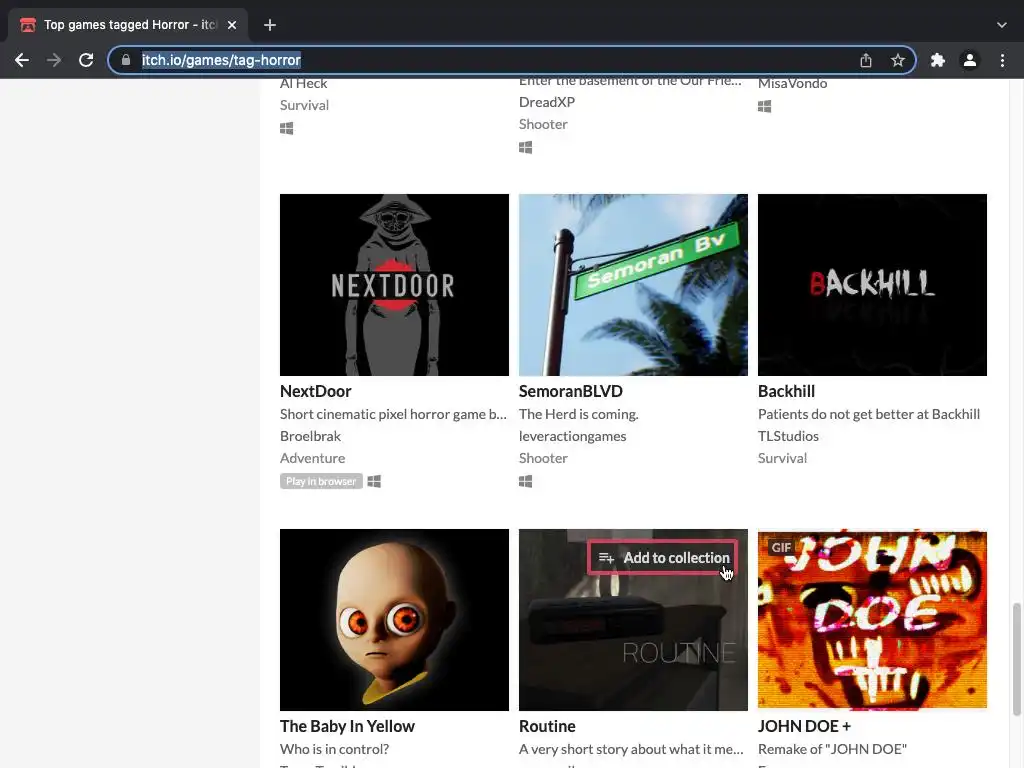Click 'The Herd is coming.' description

579,414
